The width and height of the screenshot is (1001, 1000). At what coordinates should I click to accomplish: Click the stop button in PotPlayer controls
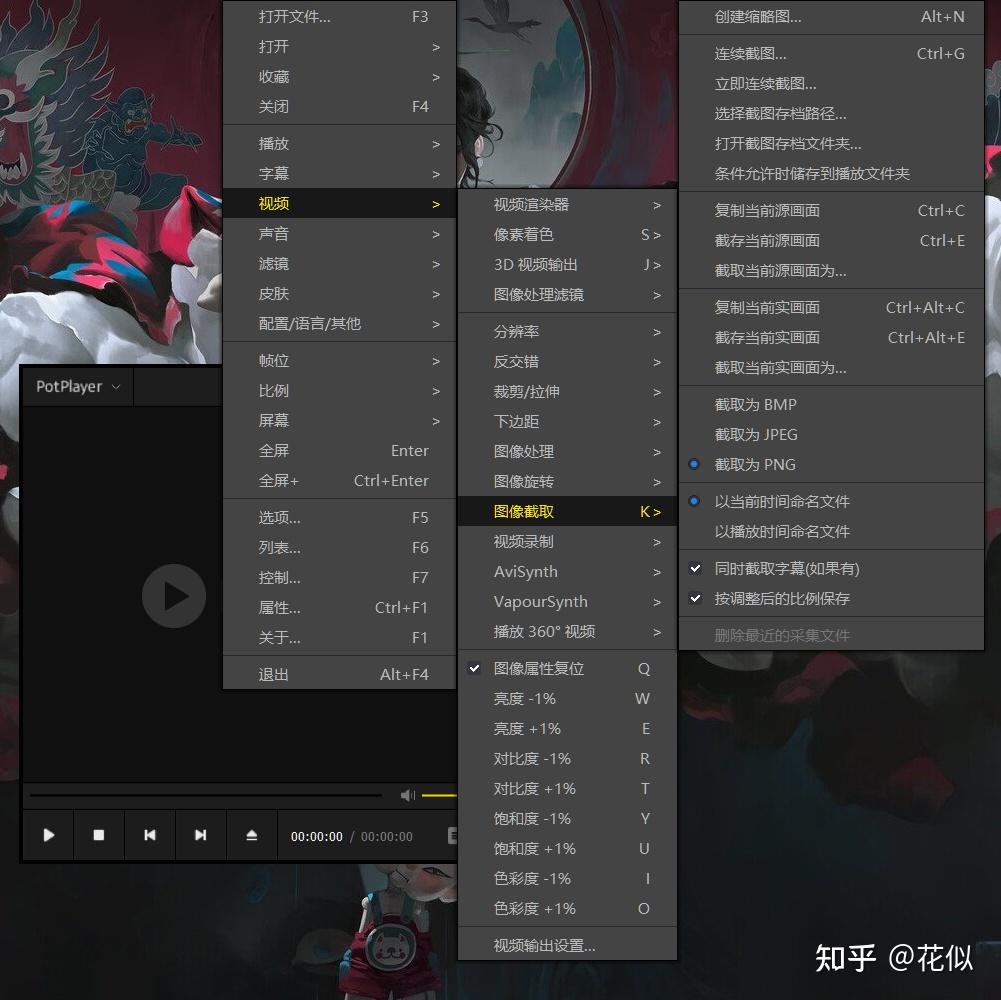coord(99,835)
